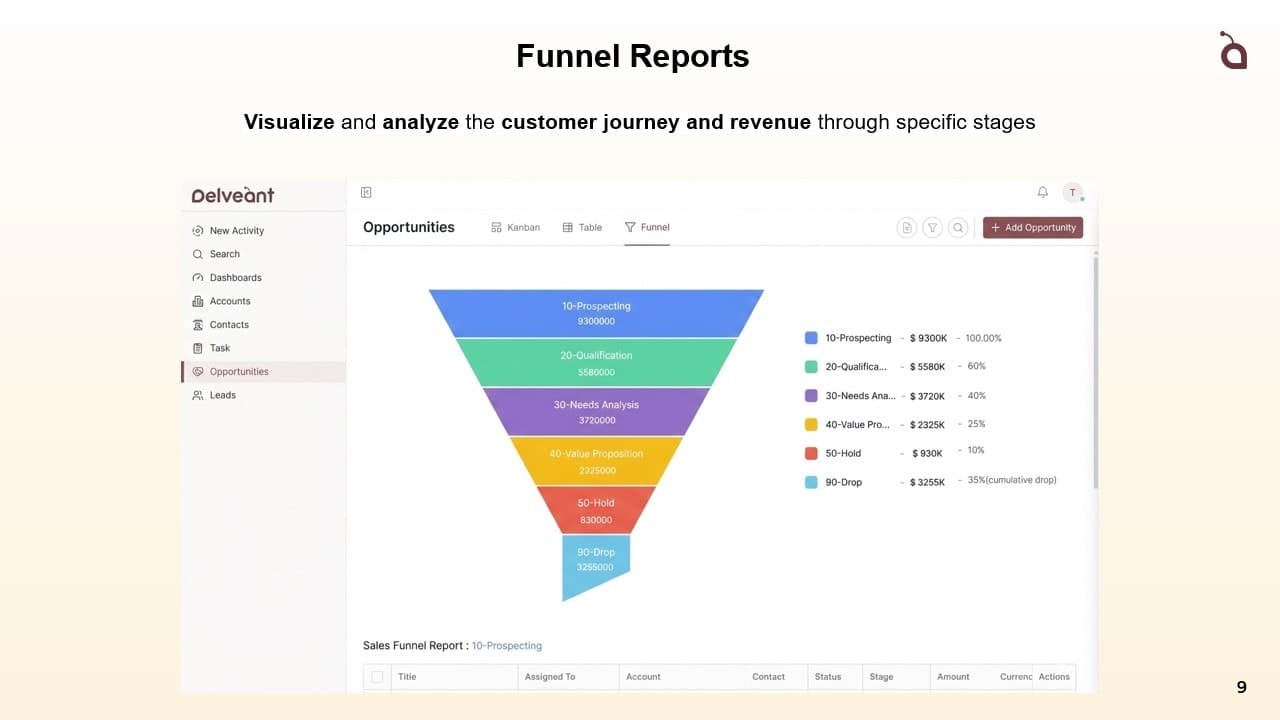Open the 10-Prospecting report link
The height and width of the screenshot is (720, 1280).
506,645
